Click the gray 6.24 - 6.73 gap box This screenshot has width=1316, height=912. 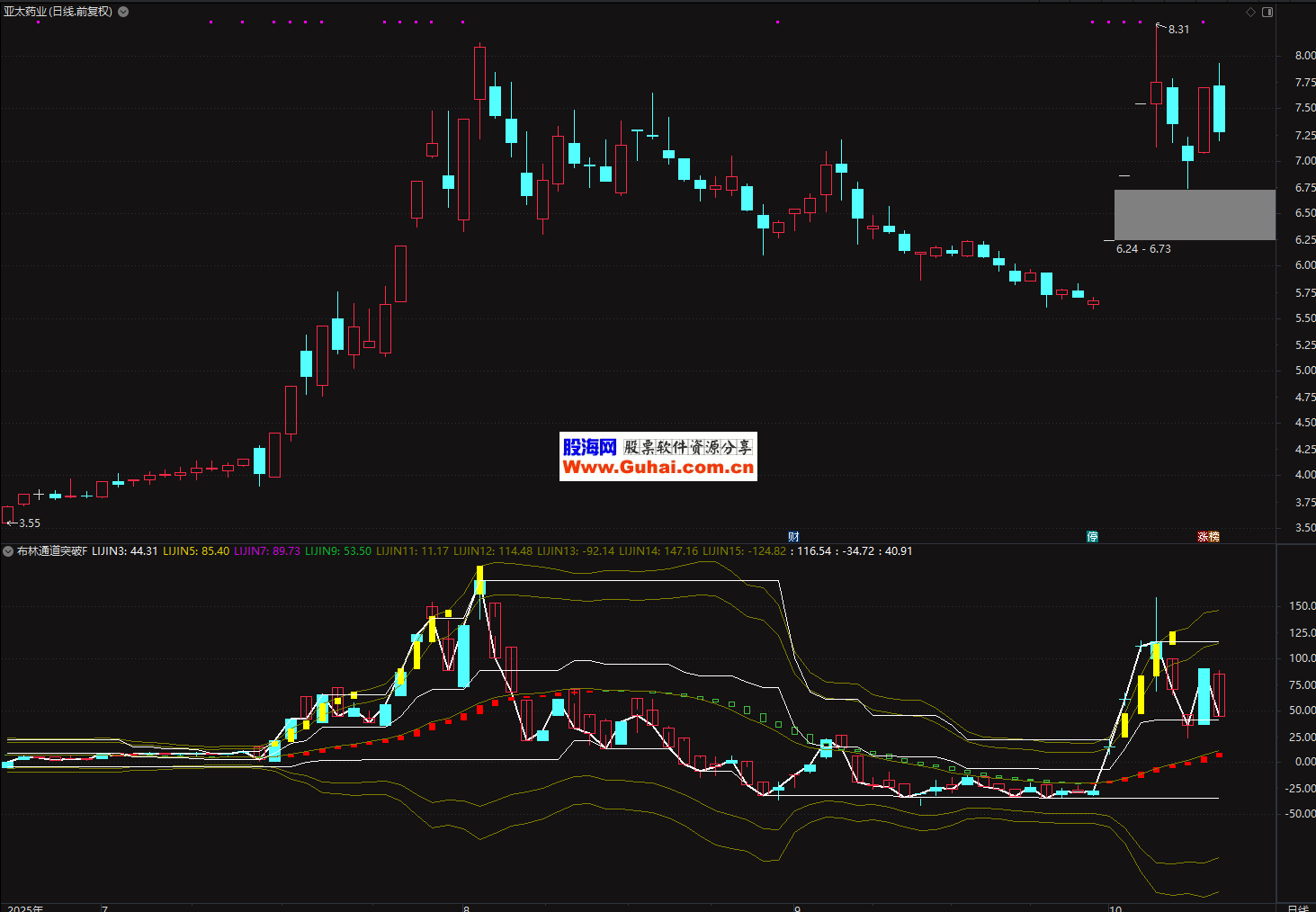point(1194,215)
